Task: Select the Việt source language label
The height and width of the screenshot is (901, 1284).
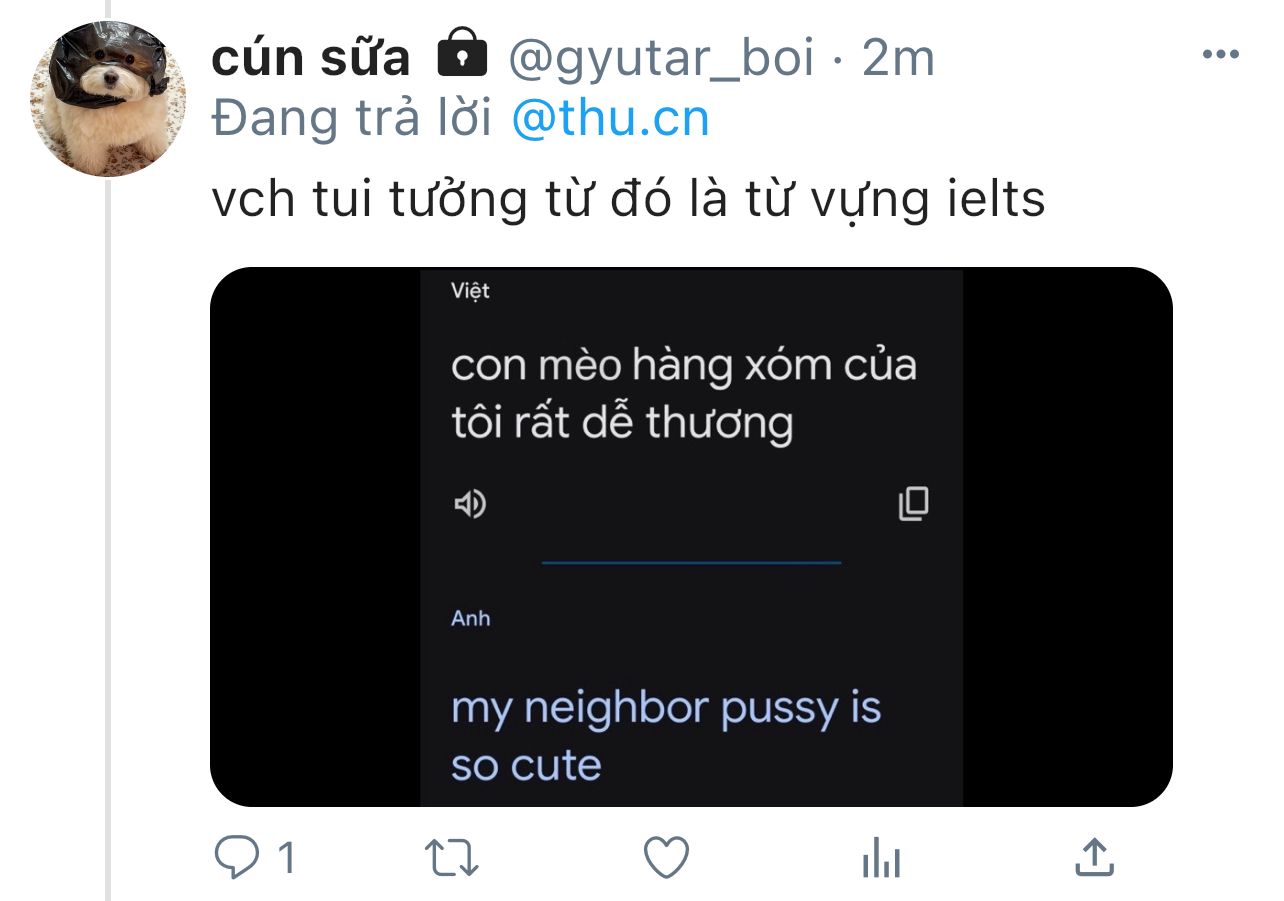Action: tap(470, 292)
